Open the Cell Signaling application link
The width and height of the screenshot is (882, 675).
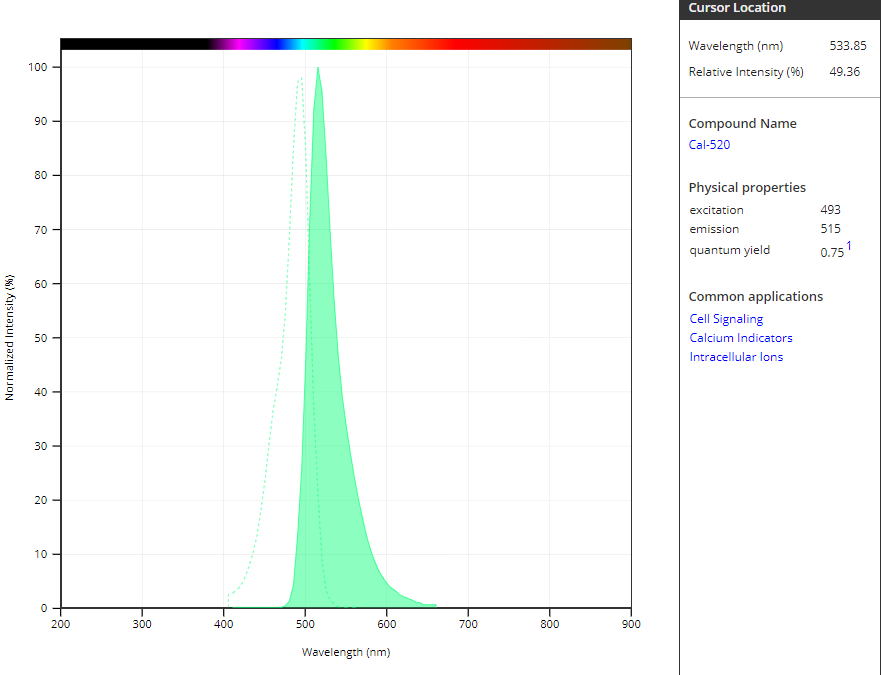tap(726, 319)
